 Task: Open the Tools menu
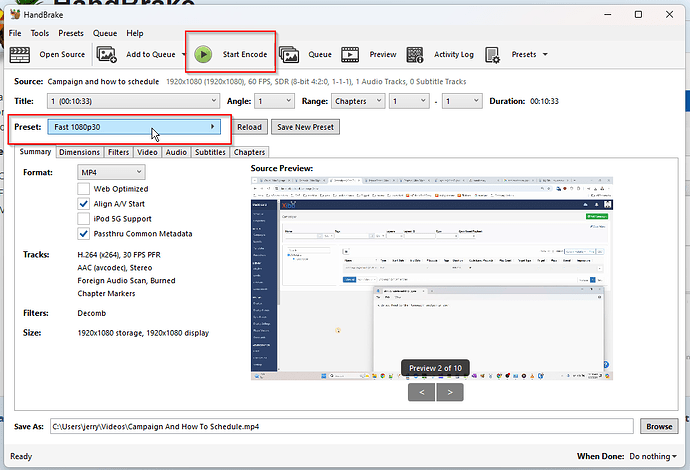40,33
